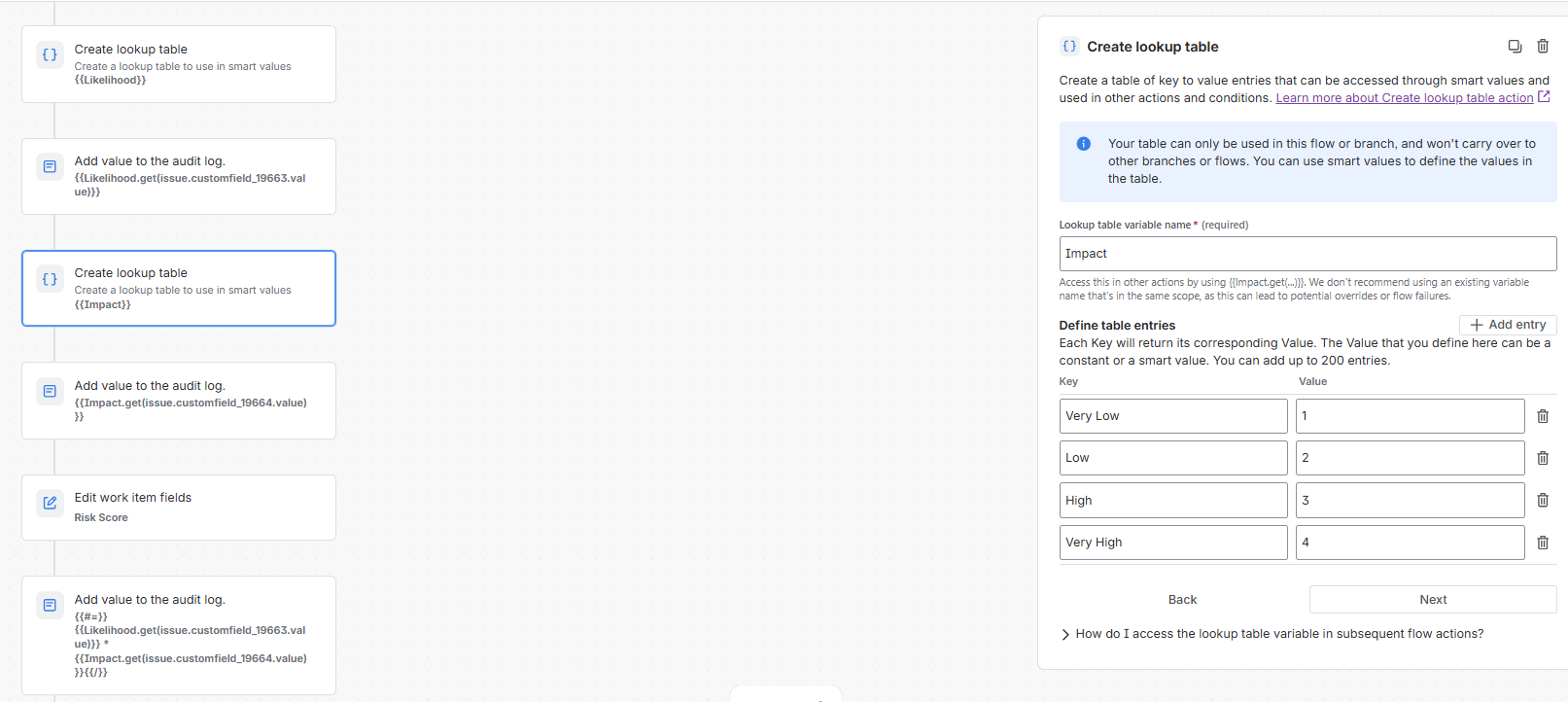Image resolution: width=1568 pixels, height=702 pixels.
Task: Click 'Define table entries' heading
Action: click(x=1117, y=326)
